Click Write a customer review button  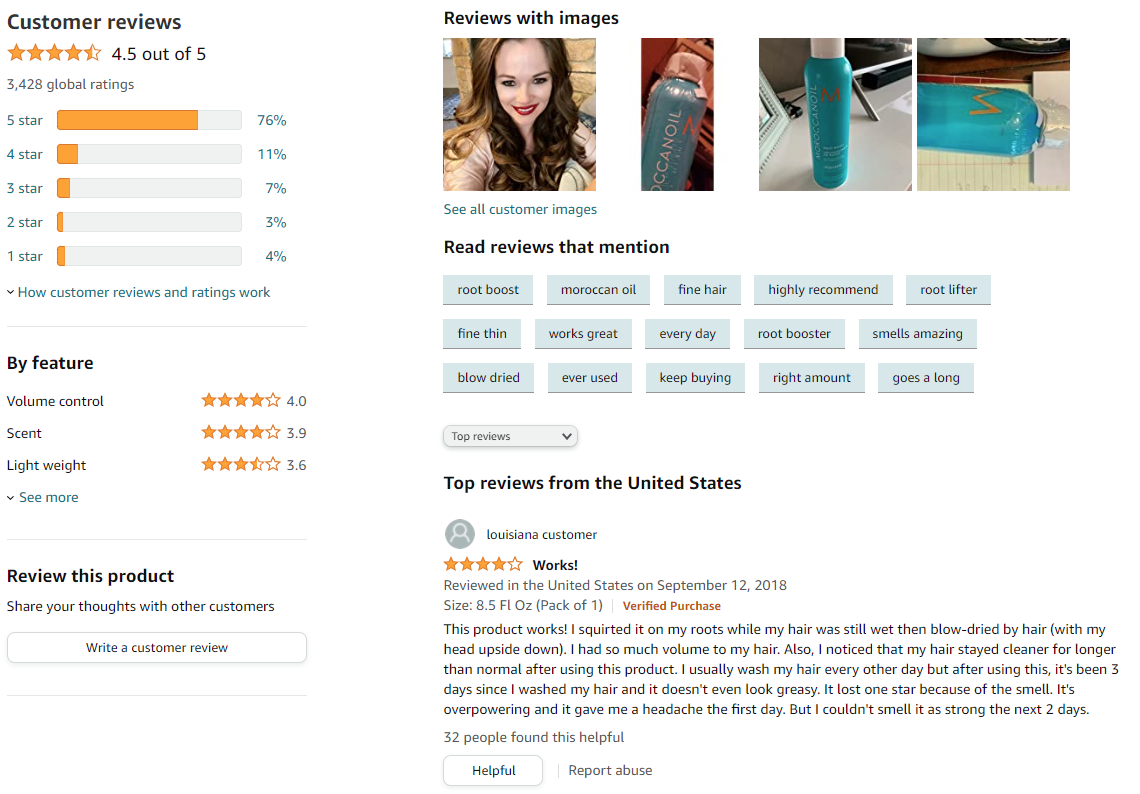pos(157,647)
